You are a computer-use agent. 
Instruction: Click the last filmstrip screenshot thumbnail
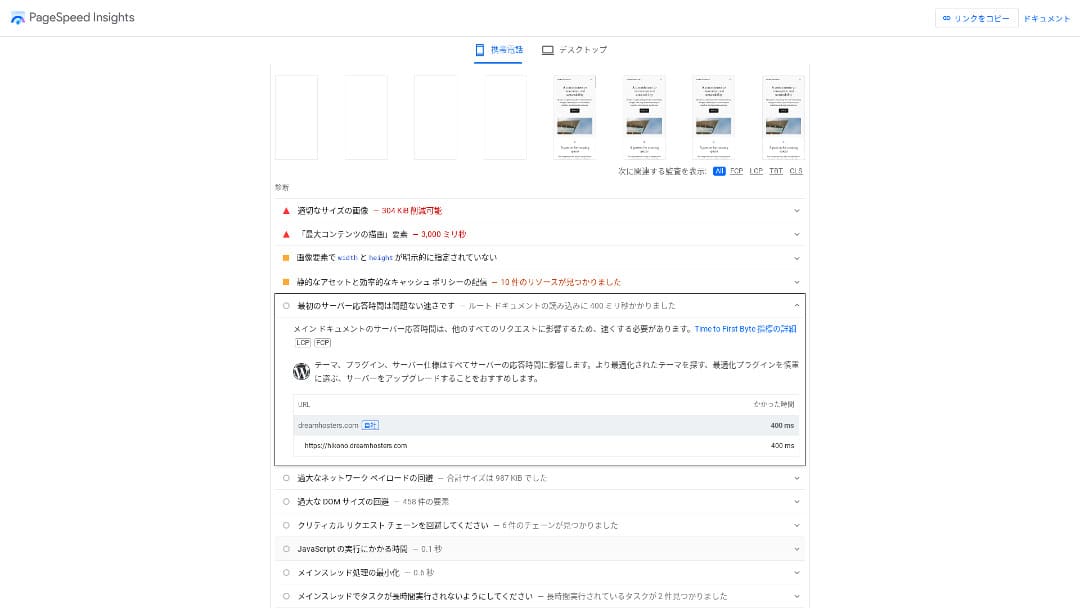(784, 117)
